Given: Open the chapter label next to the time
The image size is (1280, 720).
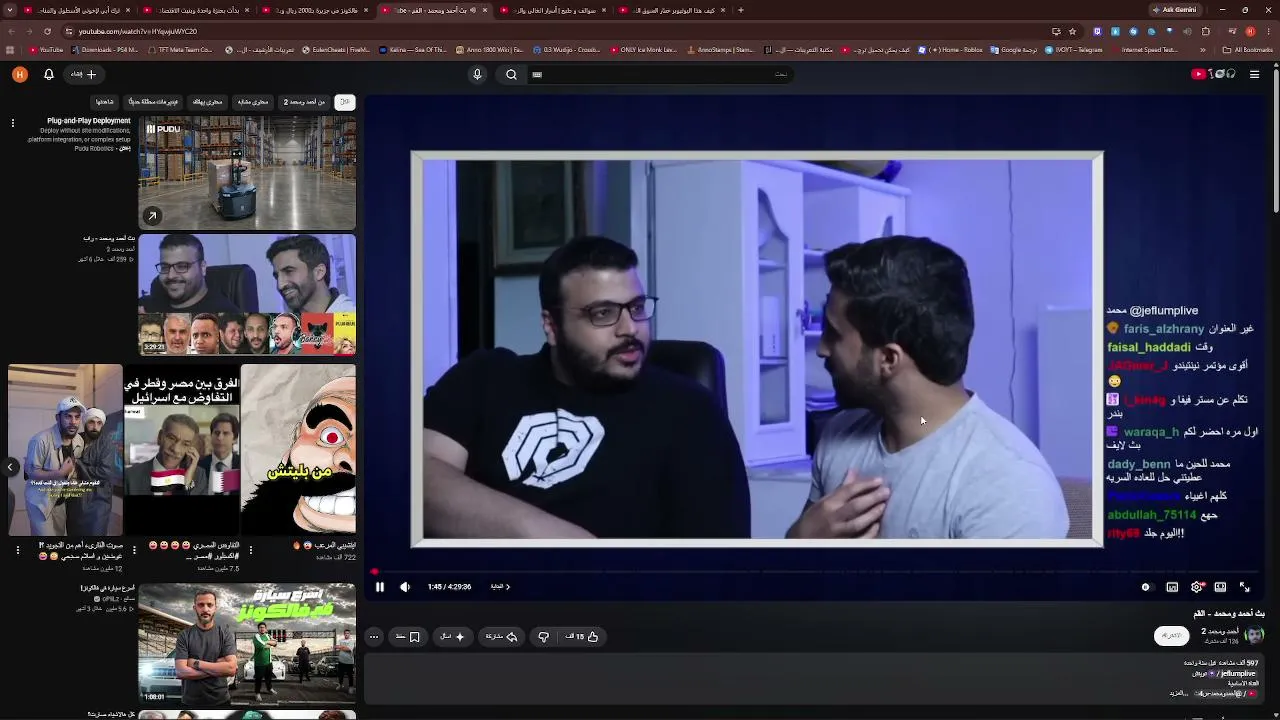Looking at the screenshot, I should click(x=500, y=587).
